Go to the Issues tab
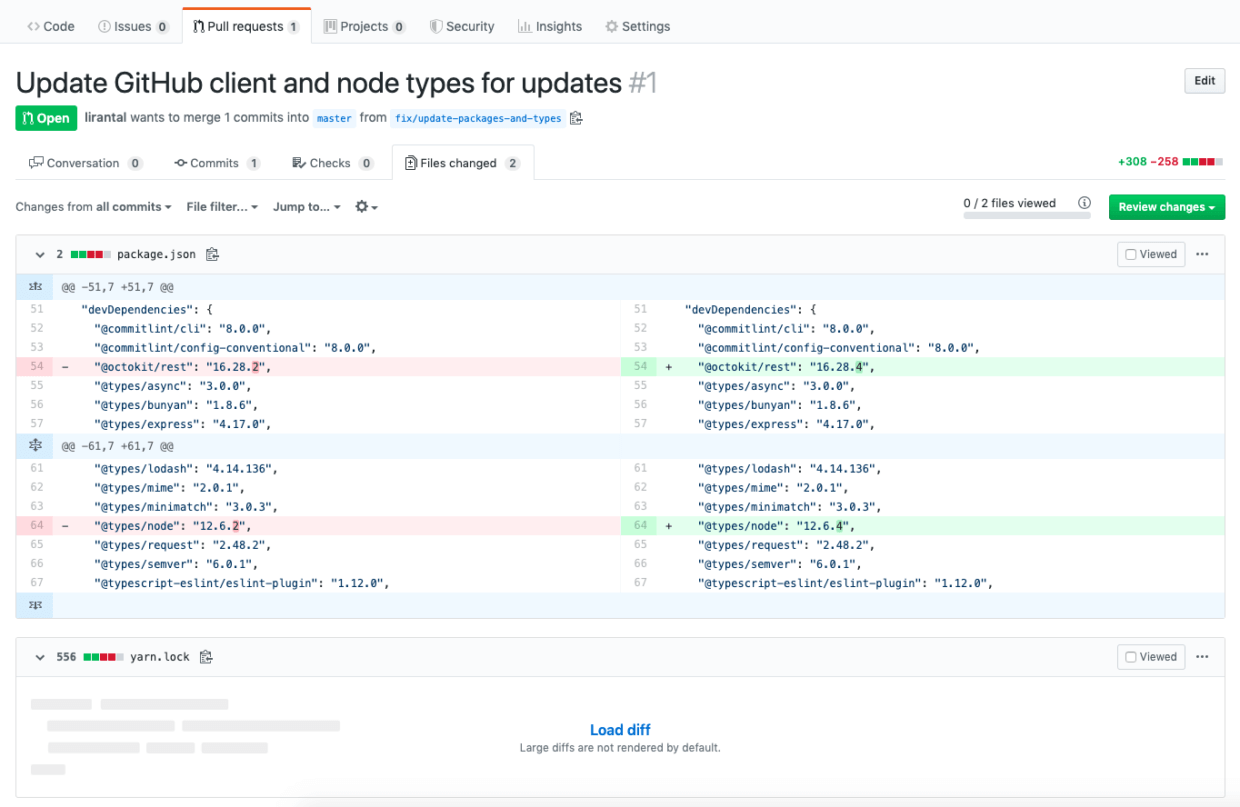The image size is (1240, 807). 133,26
